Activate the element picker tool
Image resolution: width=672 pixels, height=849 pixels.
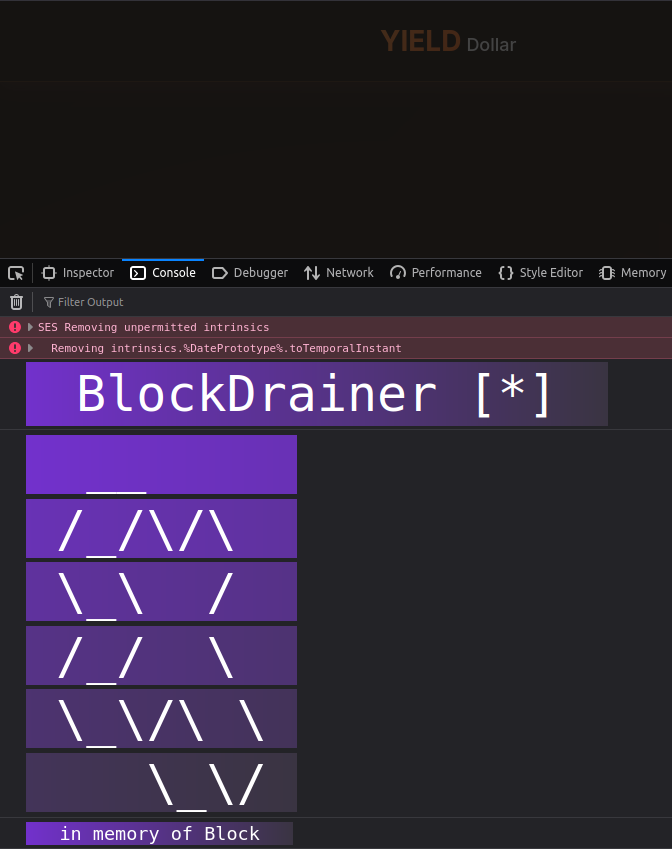(x=16, y=273)
